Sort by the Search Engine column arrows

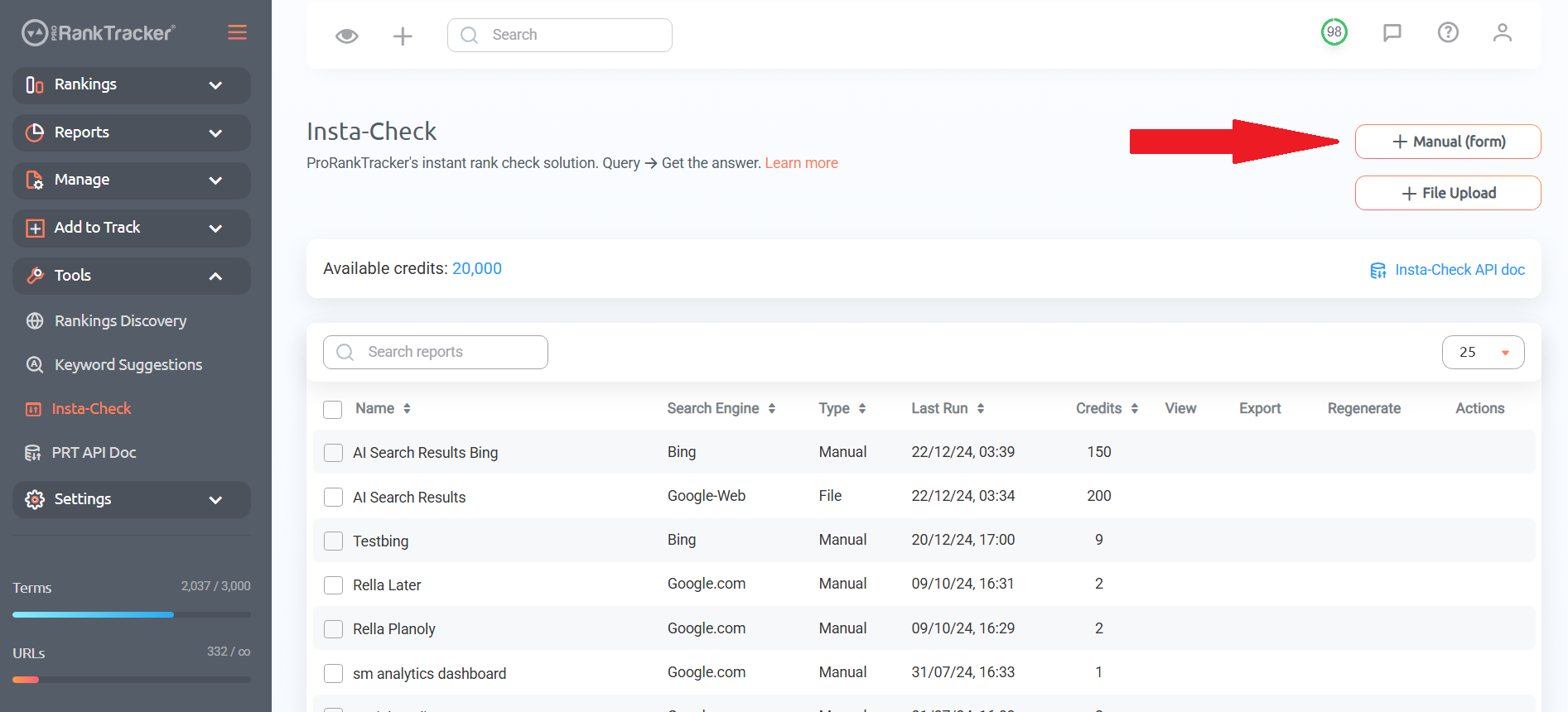pyautogui.click(x=771, y=408)
